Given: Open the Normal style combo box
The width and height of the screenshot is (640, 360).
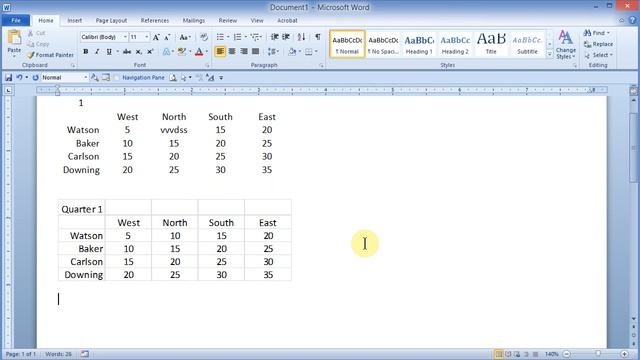Looking at the screenshot, I should [x=64, y=78].
